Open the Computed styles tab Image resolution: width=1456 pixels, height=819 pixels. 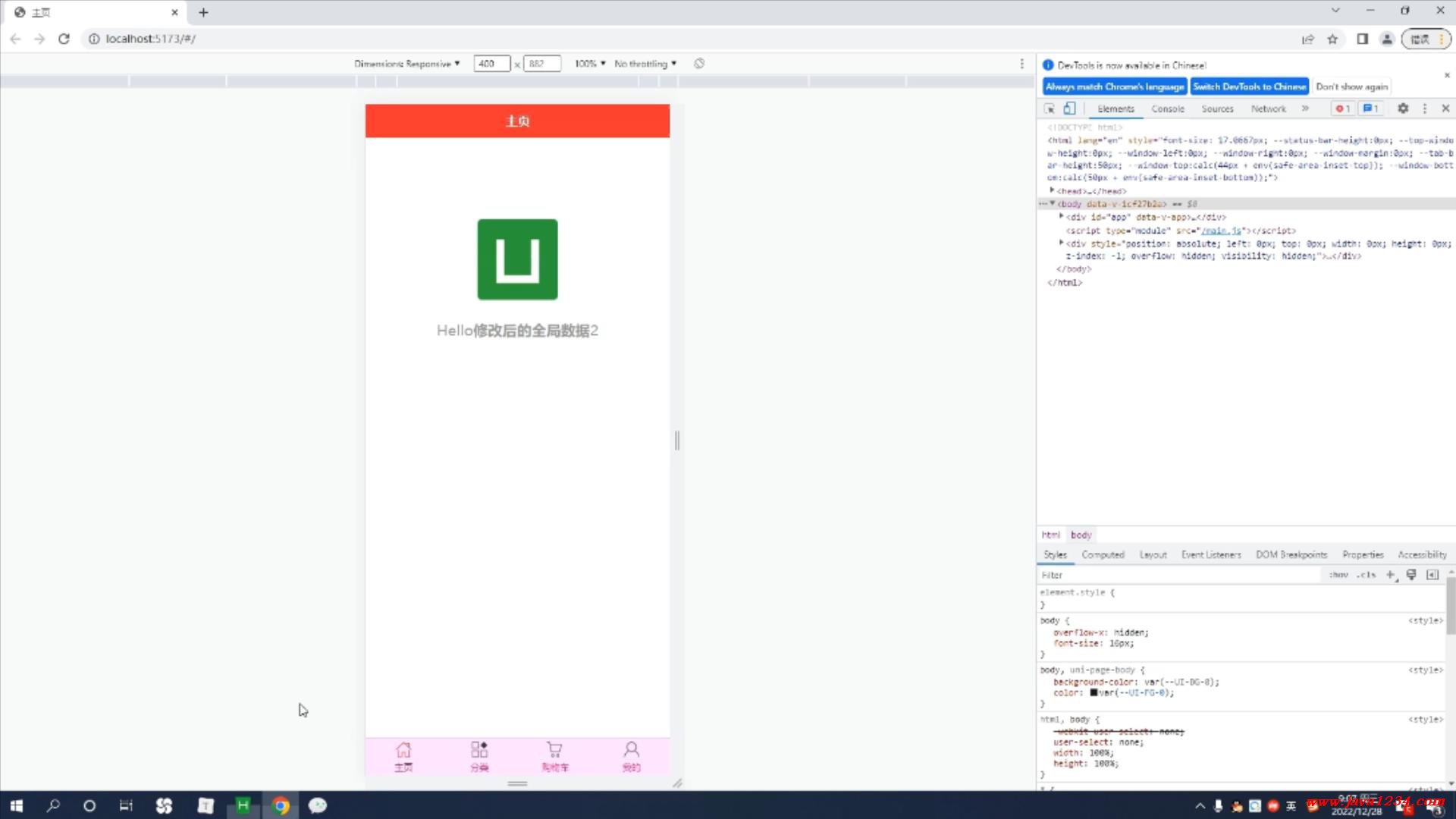[x=1103, y=555]
